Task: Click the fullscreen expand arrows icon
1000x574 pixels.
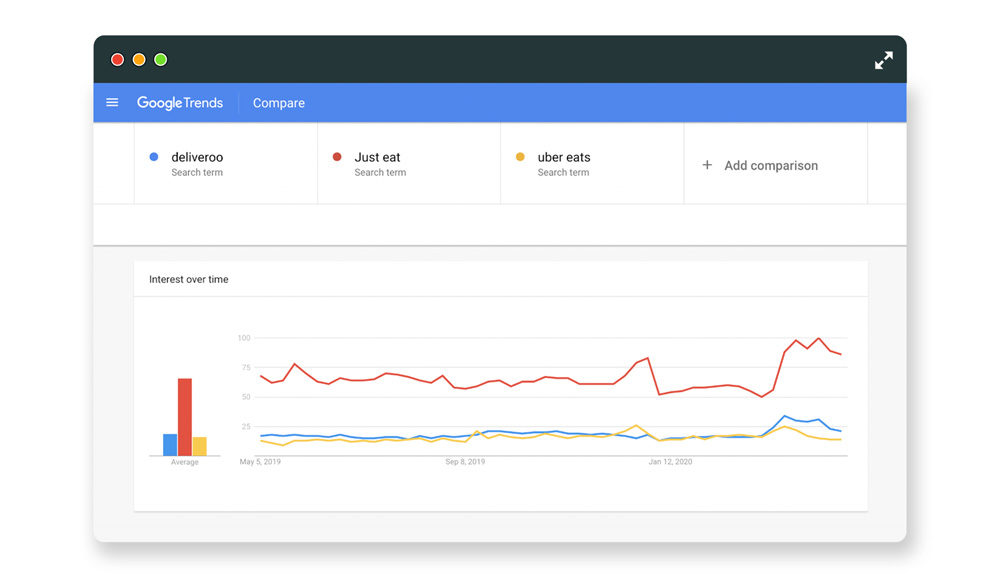Action: (x=883, y=61)
